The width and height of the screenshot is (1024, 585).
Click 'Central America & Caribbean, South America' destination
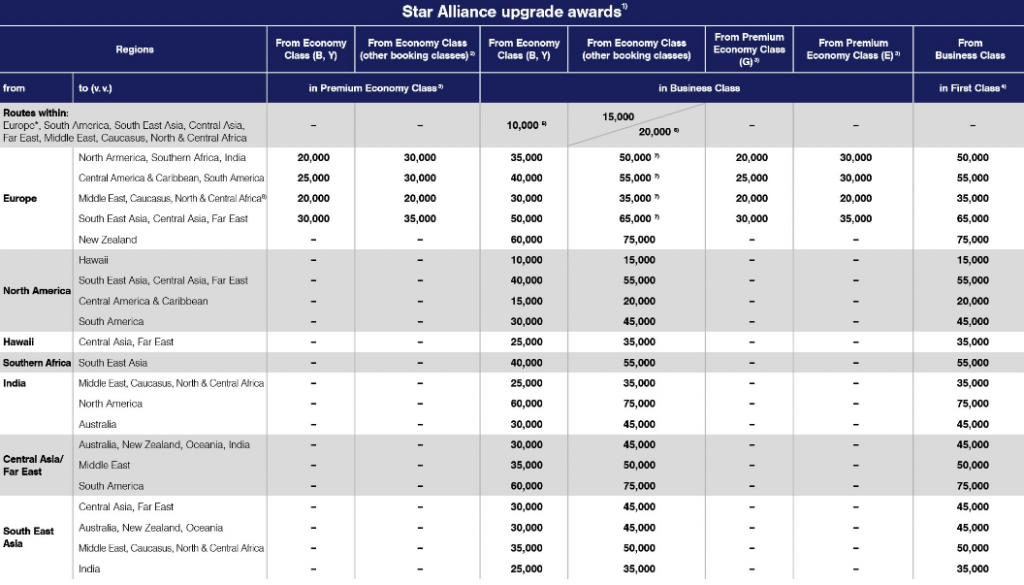pyautogui.click(x=171, y=178)
